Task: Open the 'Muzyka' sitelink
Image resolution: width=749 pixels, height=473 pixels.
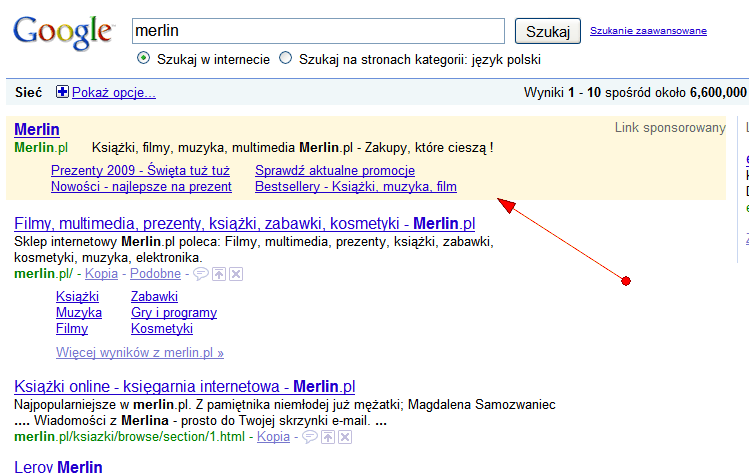Action: coord(79,313)
